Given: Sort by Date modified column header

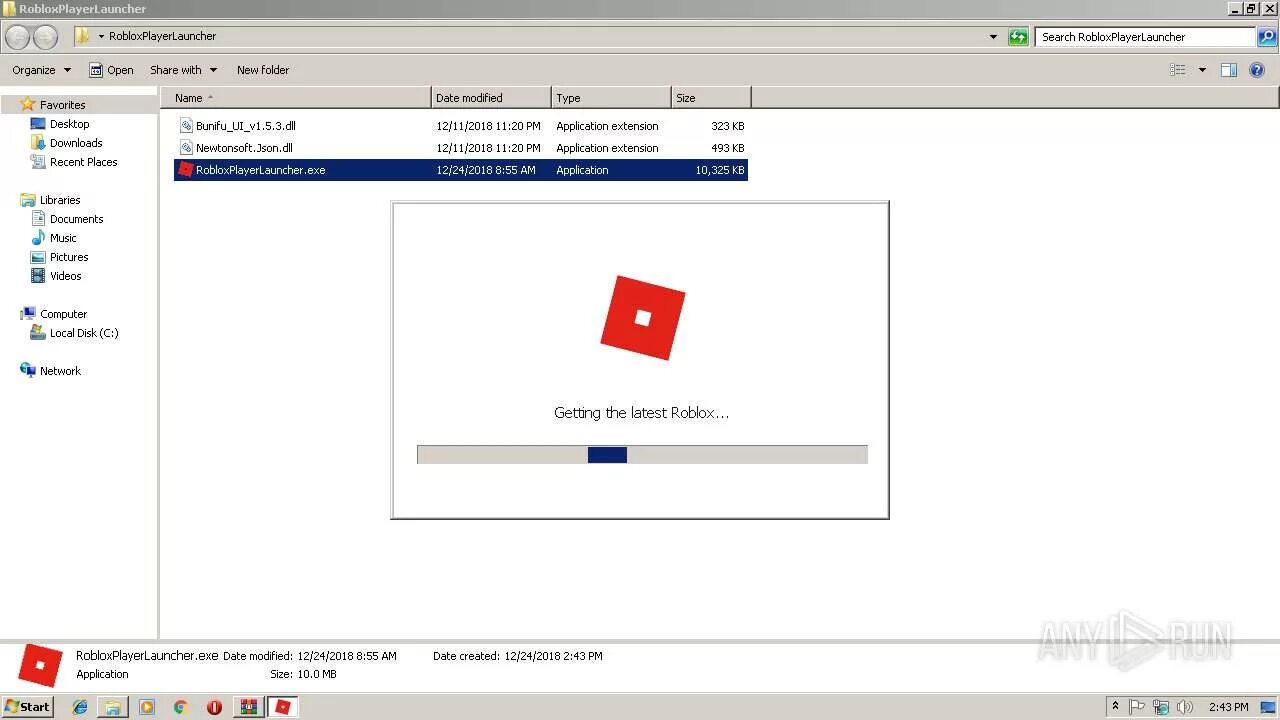Looking at the screenshot, I should tap(491, 98).
